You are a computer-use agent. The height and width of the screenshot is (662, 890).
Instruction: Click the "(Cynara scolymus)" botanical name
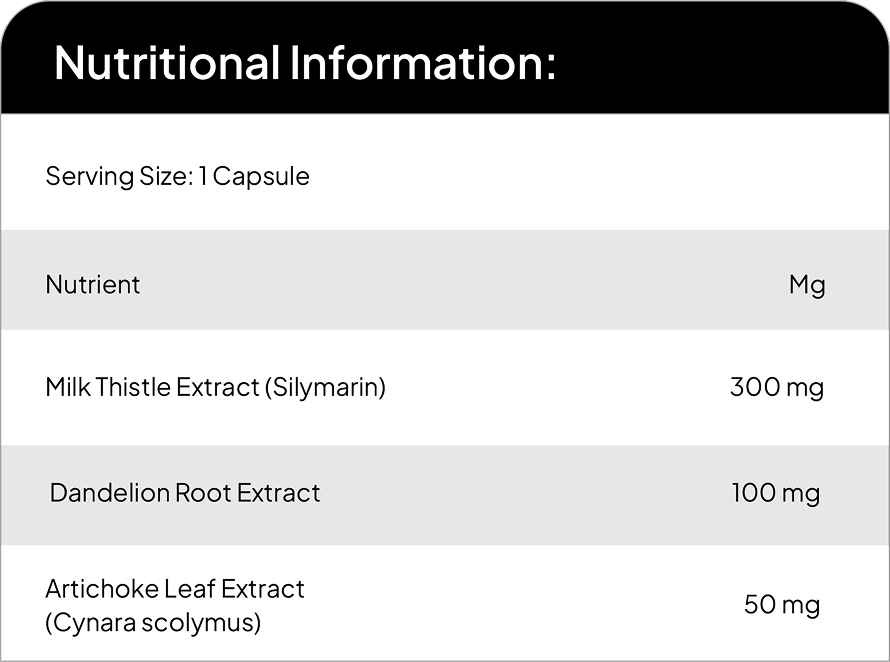[153, 622]
